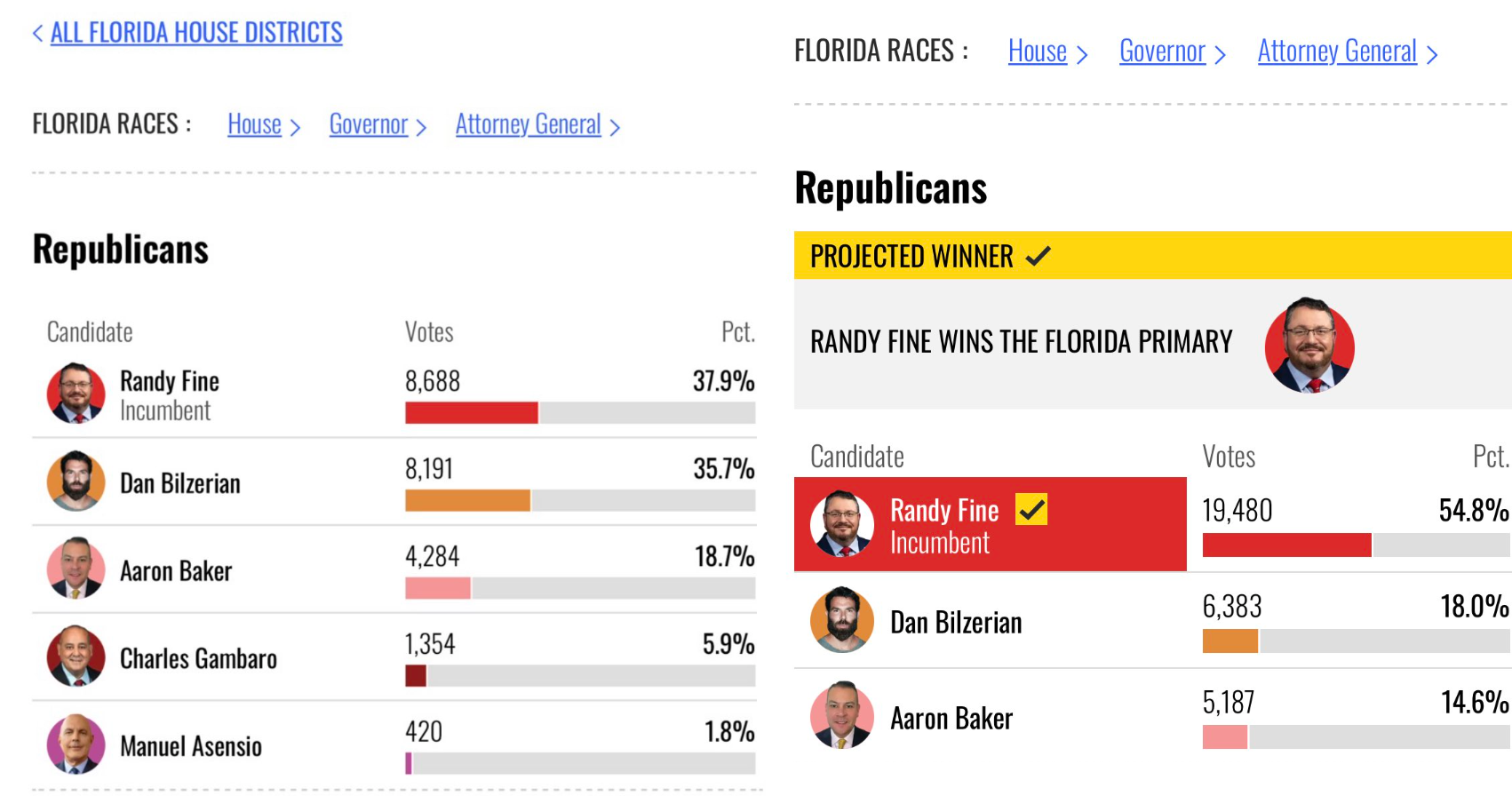Click Dan Bilzerian's orange 35.7% vote bar

click(x=467, y=500)
